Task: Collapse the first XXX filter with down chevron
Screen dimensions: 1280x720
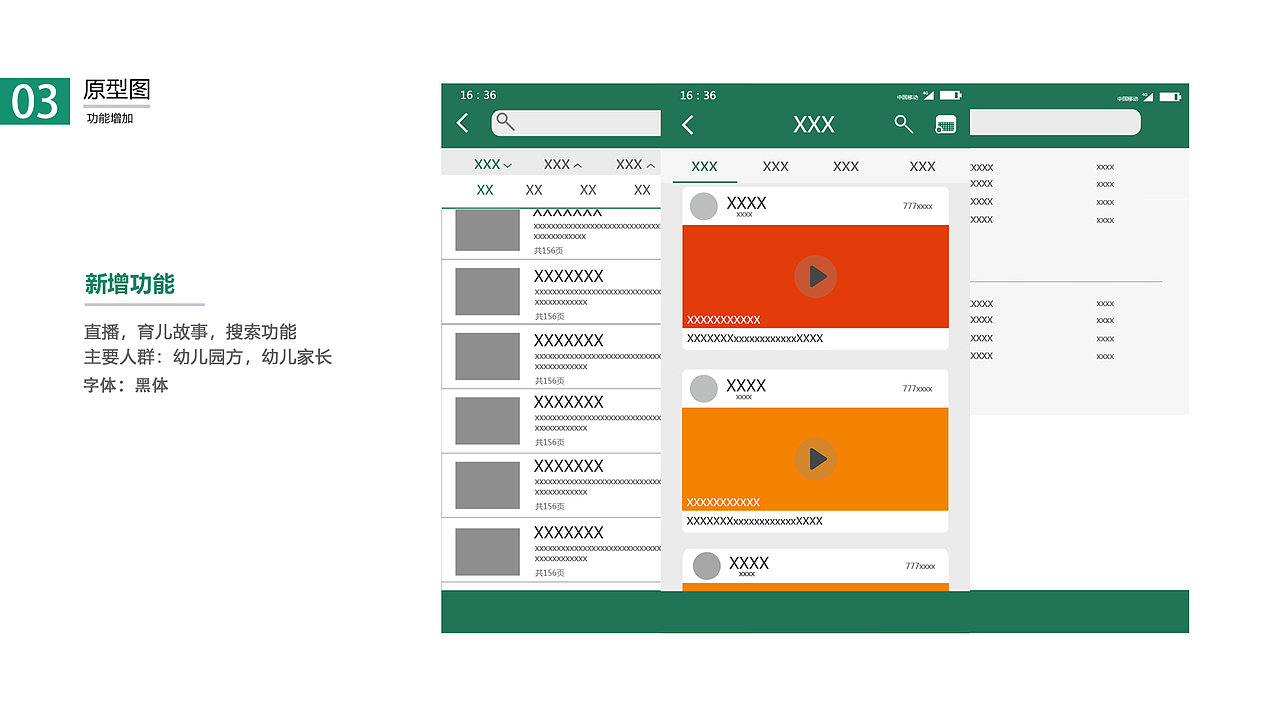Action: (x=487, y=163)
